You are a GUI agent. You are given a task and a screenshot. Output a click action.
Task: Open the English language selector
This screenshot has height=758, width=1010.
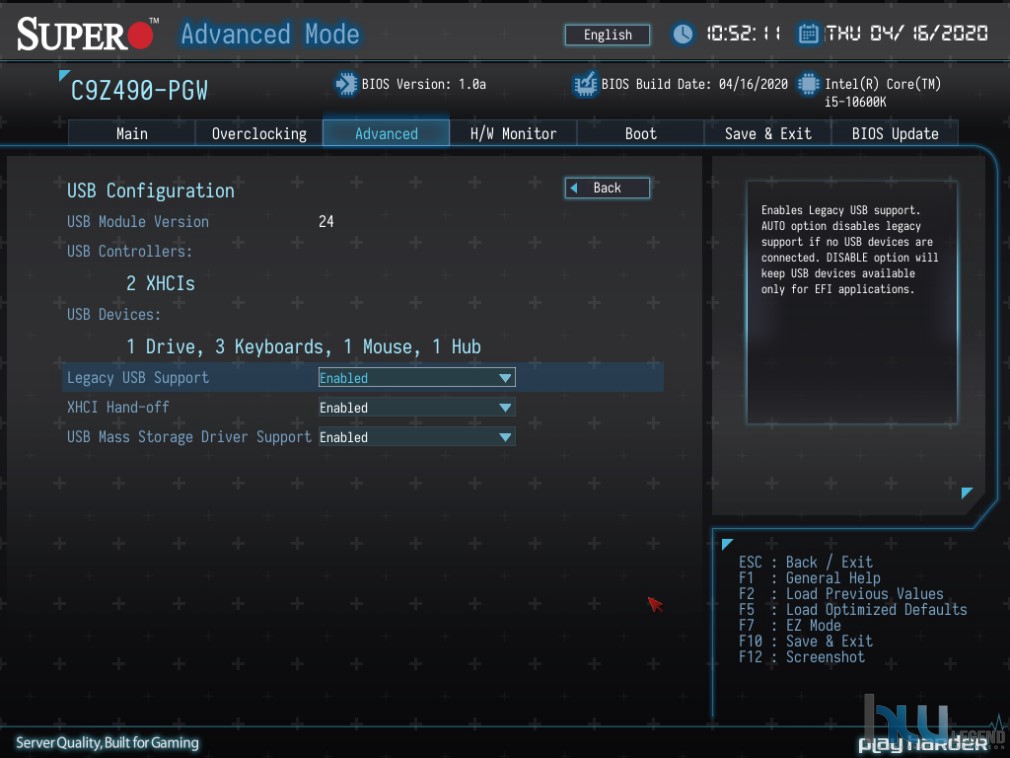click(607, 35)
